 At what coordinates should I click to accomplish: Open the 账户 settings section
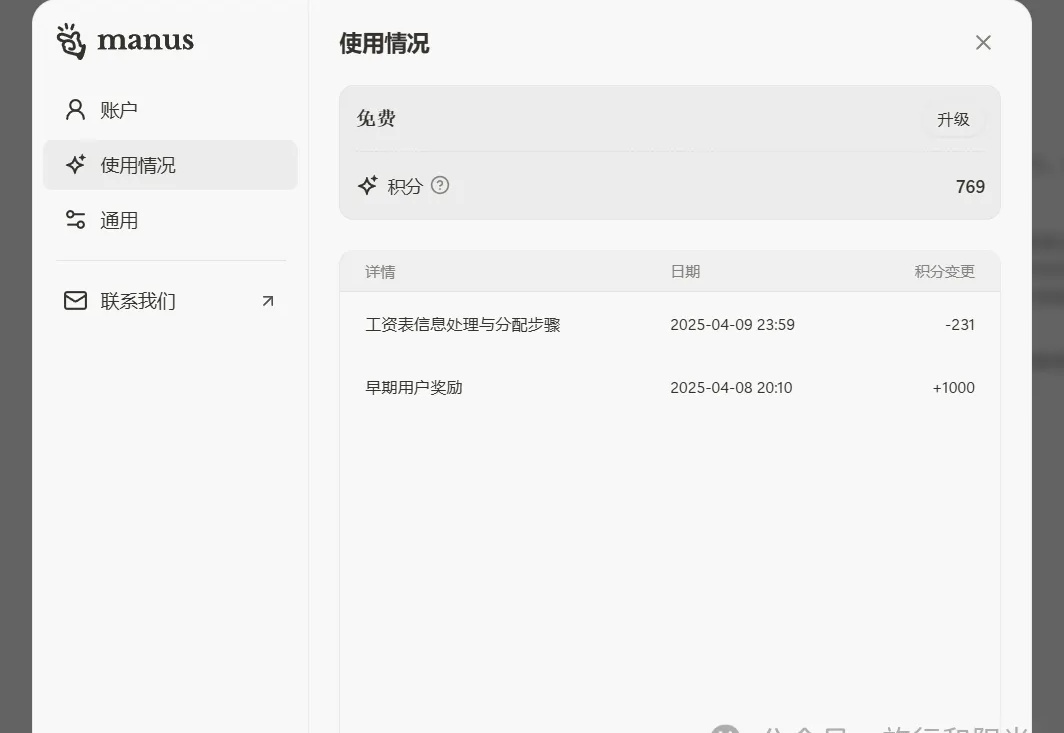pos(170,110)
